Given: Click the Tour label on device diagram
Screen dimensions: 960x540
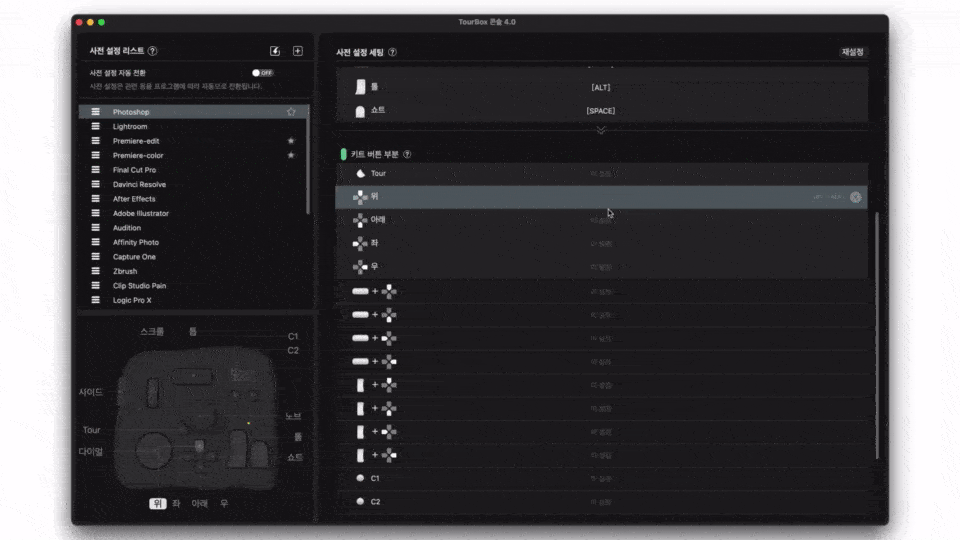Looking at the screenshot, I should pos(92,430).
